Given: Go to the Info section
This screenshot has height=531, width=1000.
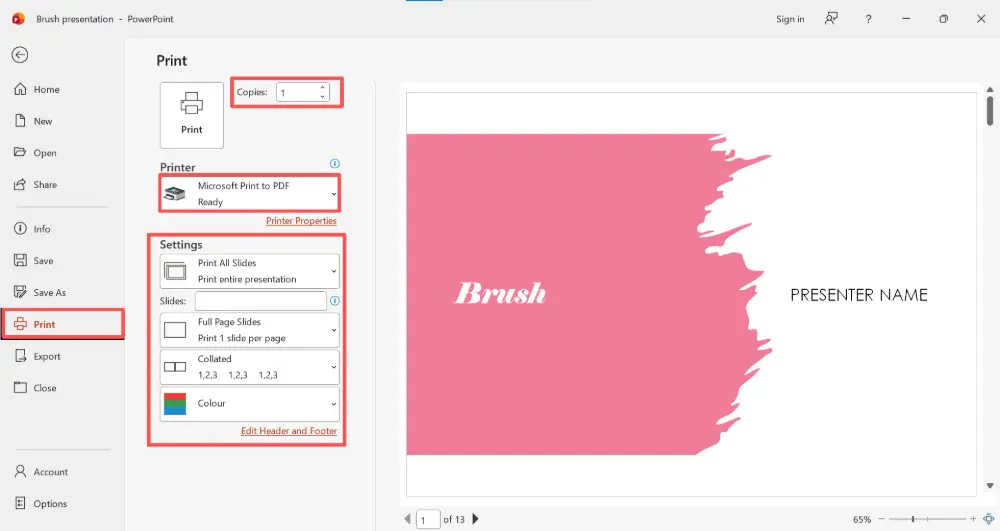Looking at the screenshot, I should [32, 229].
